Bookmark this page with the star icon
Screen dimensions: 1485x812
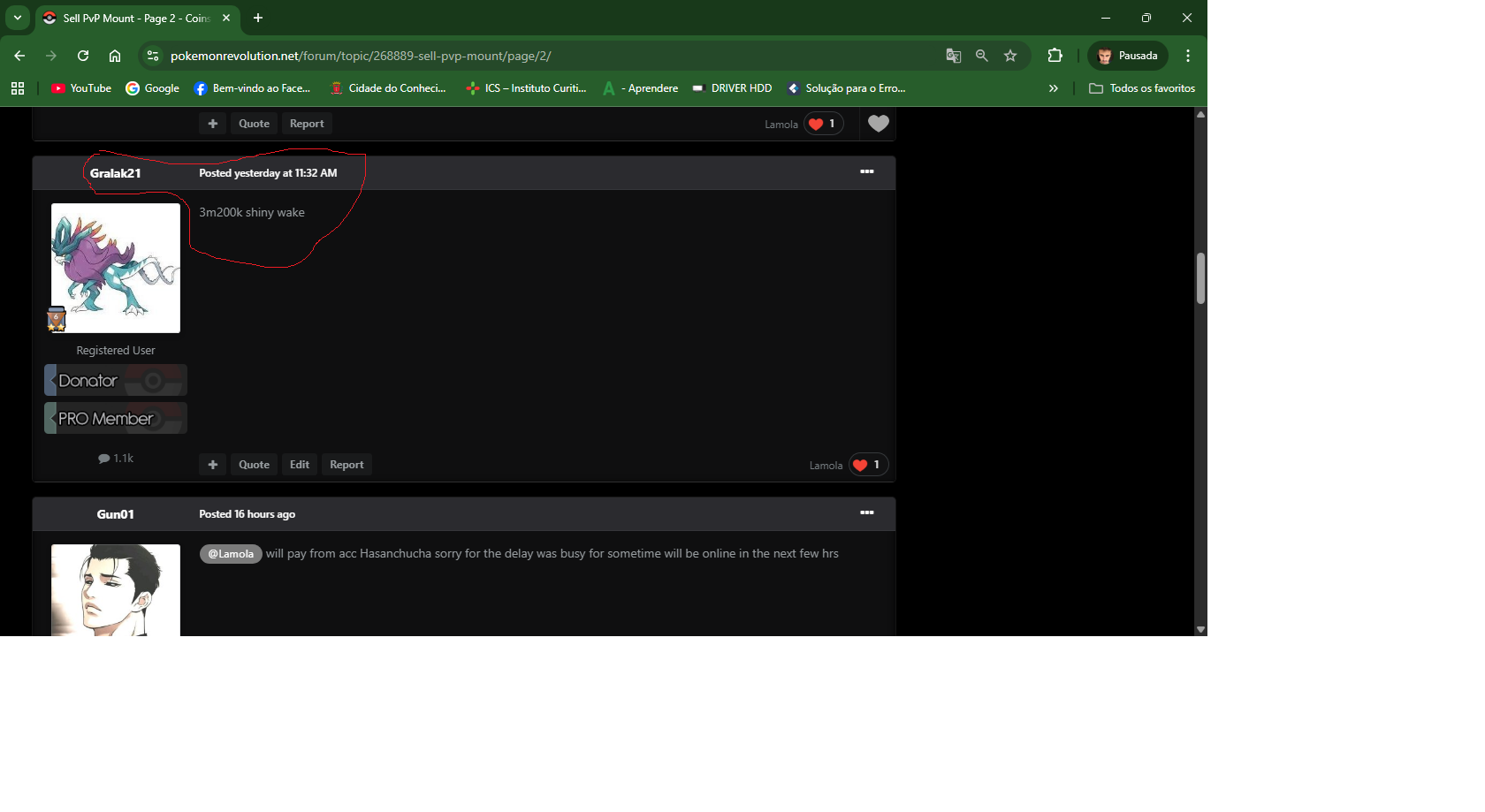(x=1010, y=56)
